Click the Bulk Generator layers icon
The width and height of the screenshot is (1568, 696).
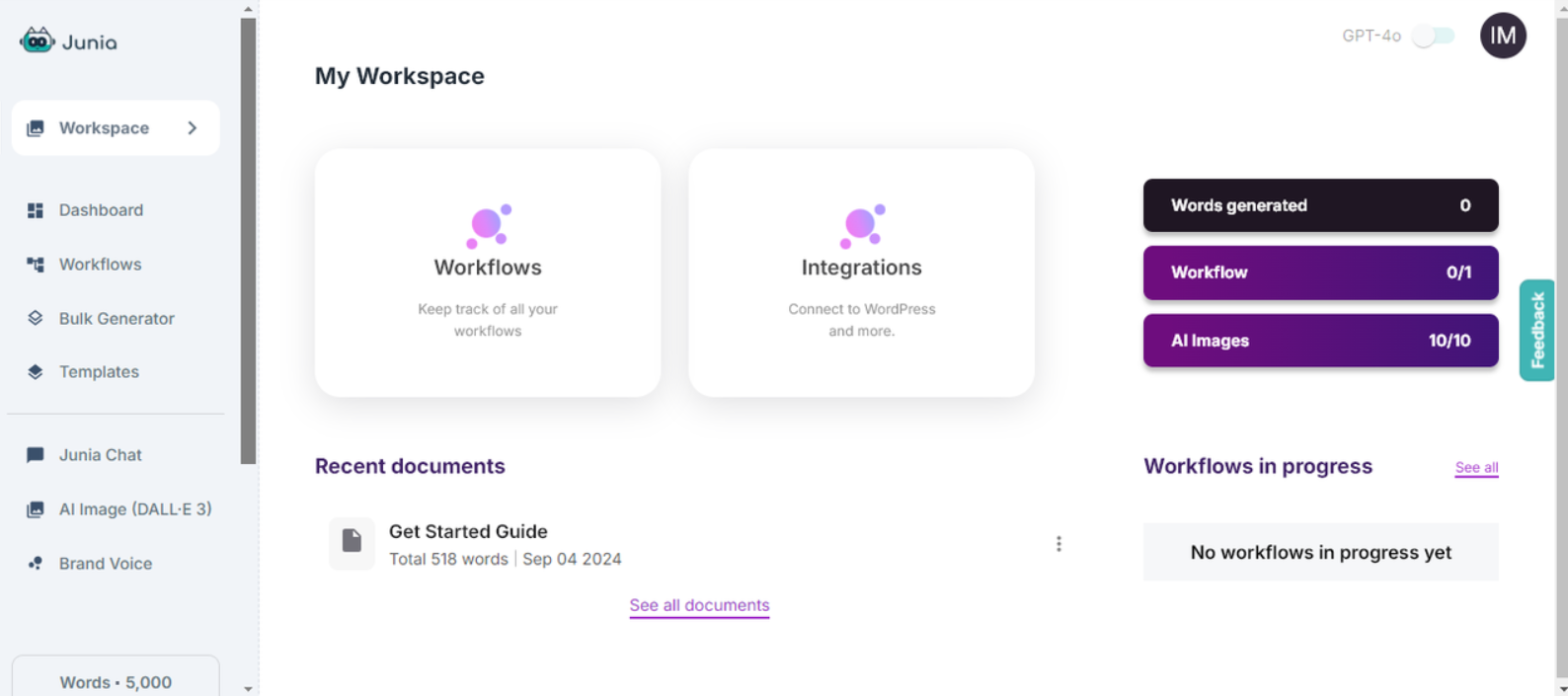click(36, 318)
